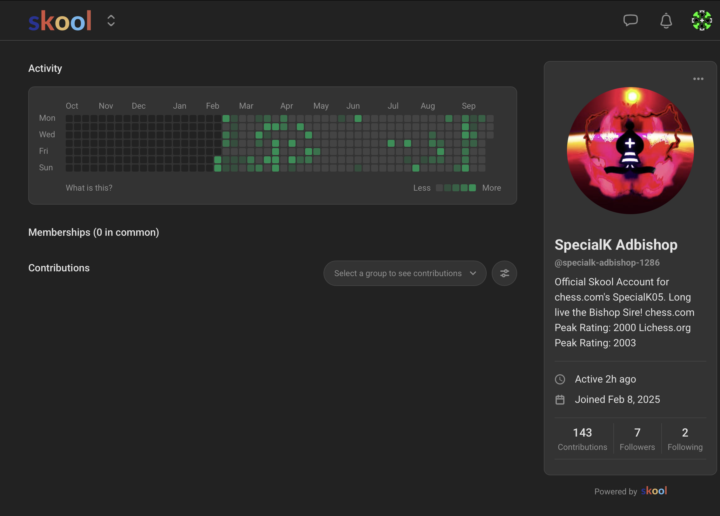The height and width of the screenshot is (516, 720).
Task: Open the notifications bell
Action: pos(666,21)
